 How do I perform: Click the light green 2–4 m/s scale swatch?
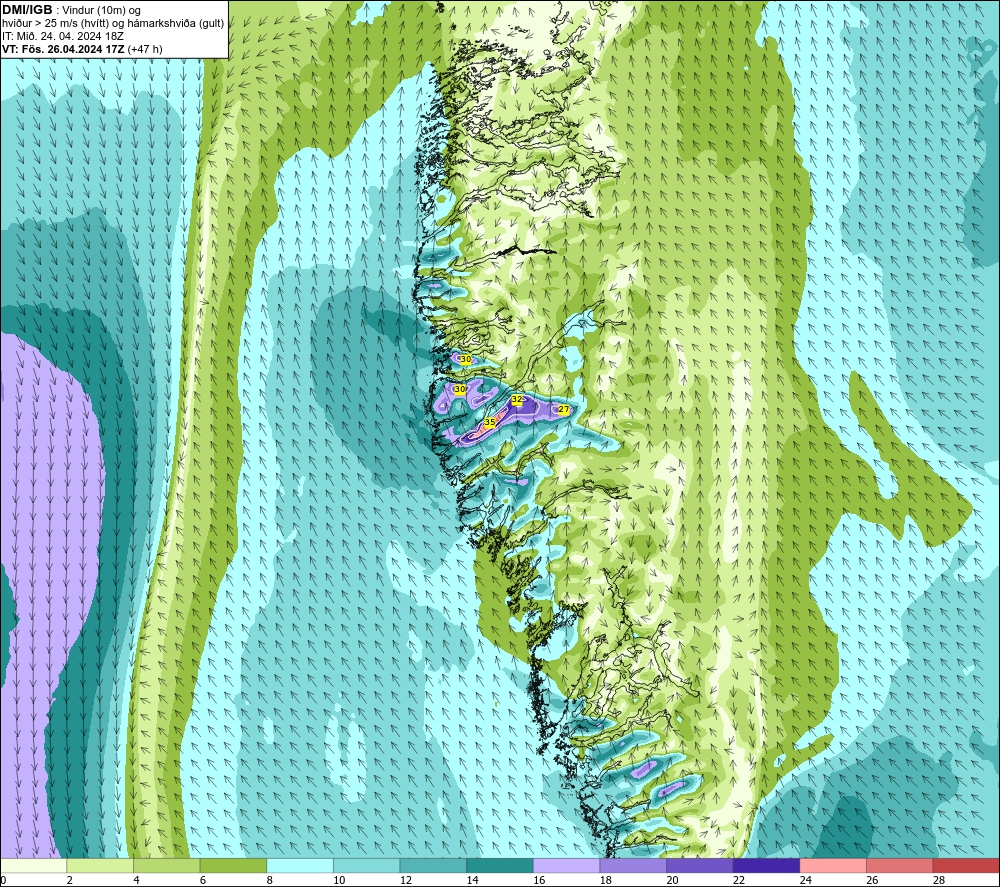click(99, 866)
